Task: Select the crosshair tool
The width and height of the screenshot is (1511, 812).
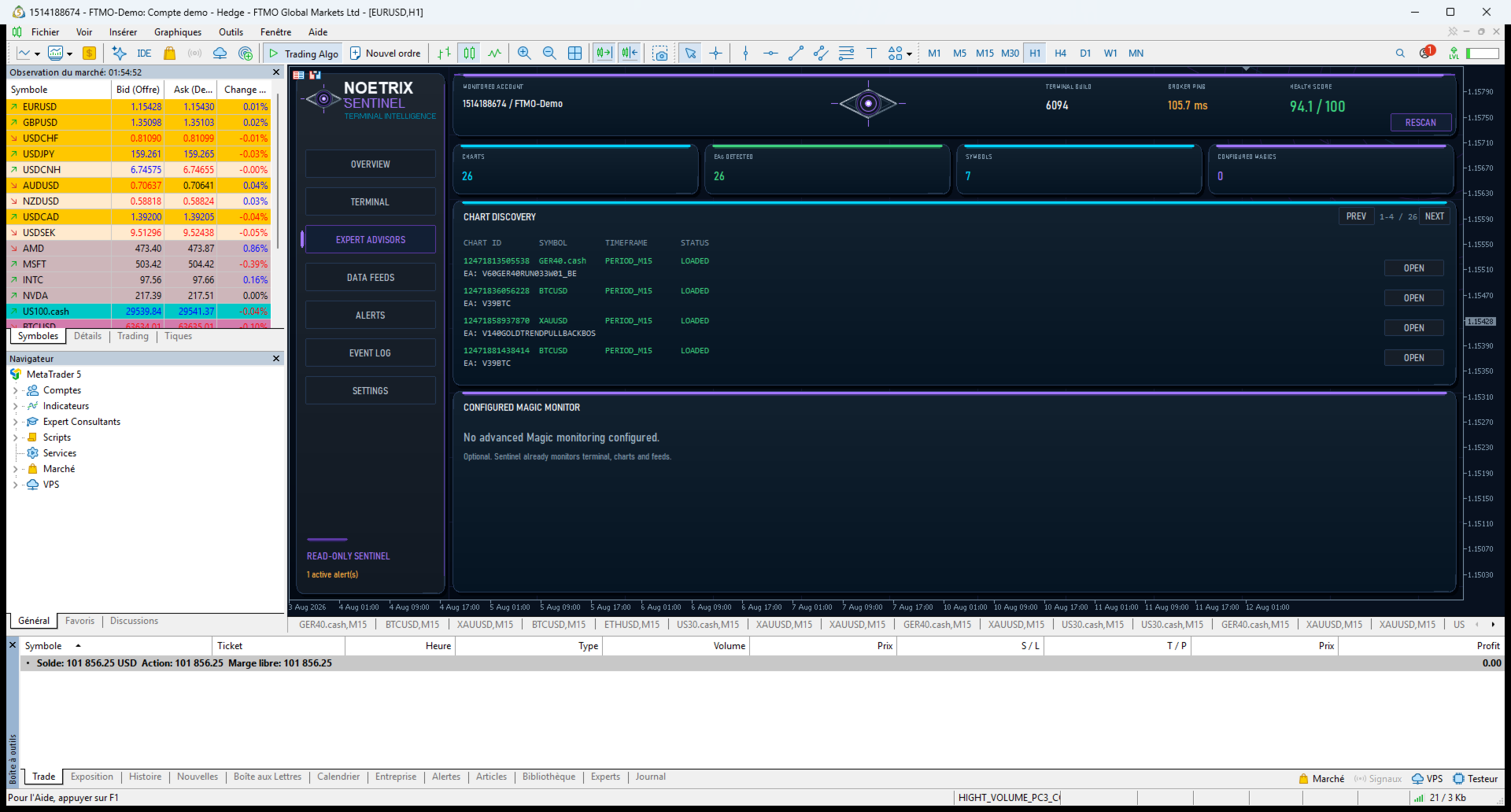Action: pyautogui.click(x=715, y=53)
